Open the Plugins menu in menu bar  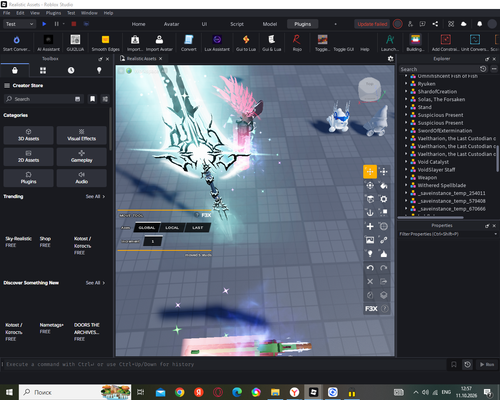(53, 13)
